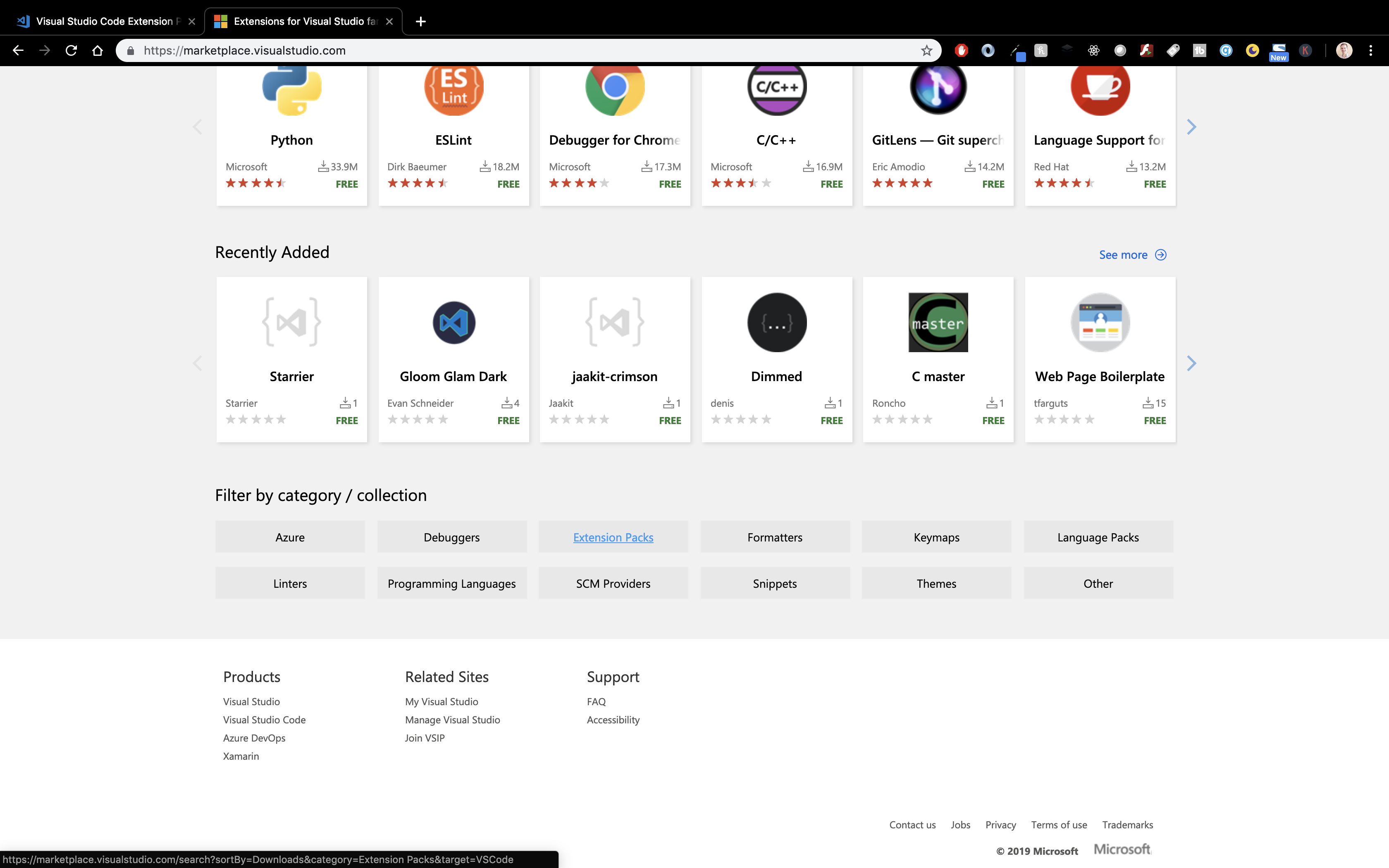Viewport: 1389px width, 868px height.
Task: Open the Trademarks footer link
Action: 1127,824
